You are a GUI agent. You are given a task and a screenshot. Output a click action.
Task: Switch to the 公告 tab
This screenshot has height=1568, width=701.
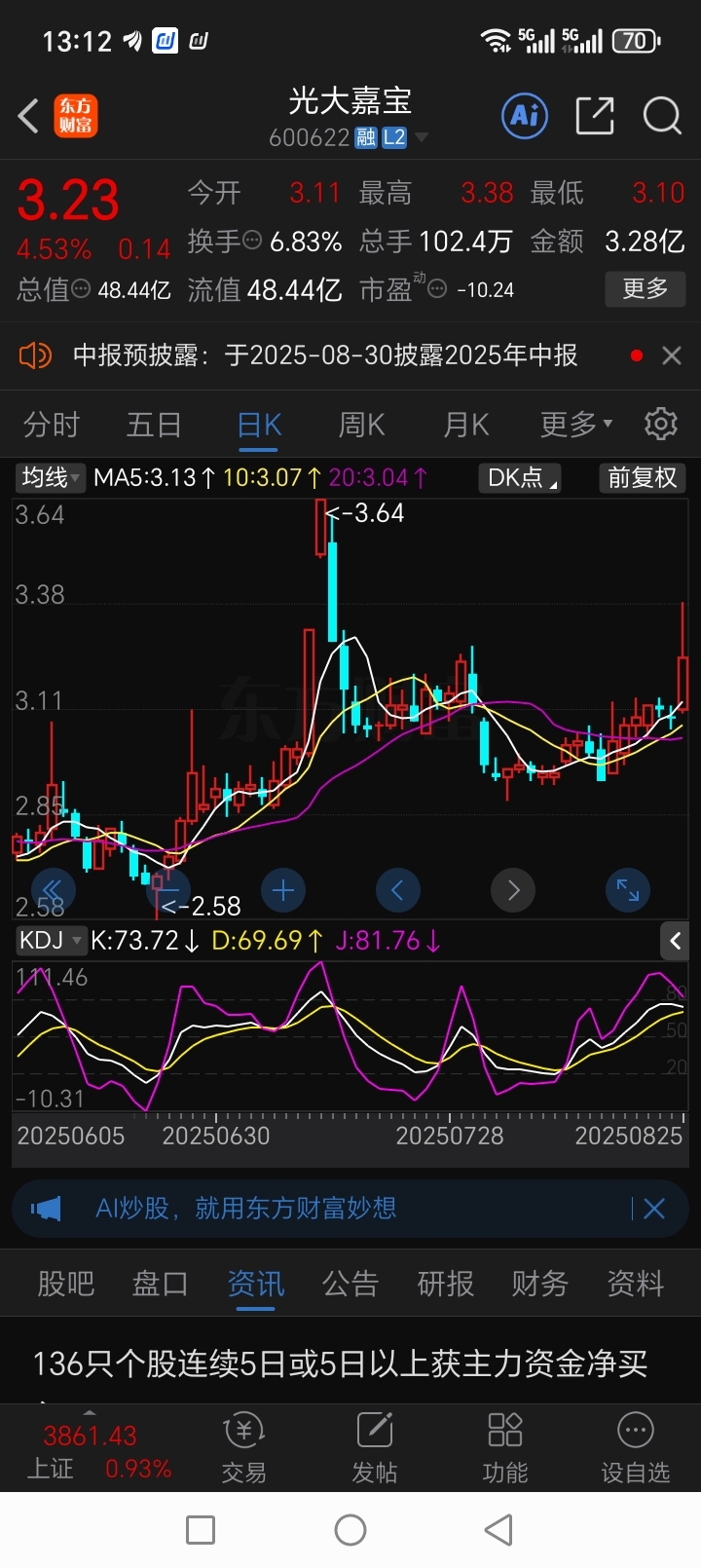click(350, 1284)
